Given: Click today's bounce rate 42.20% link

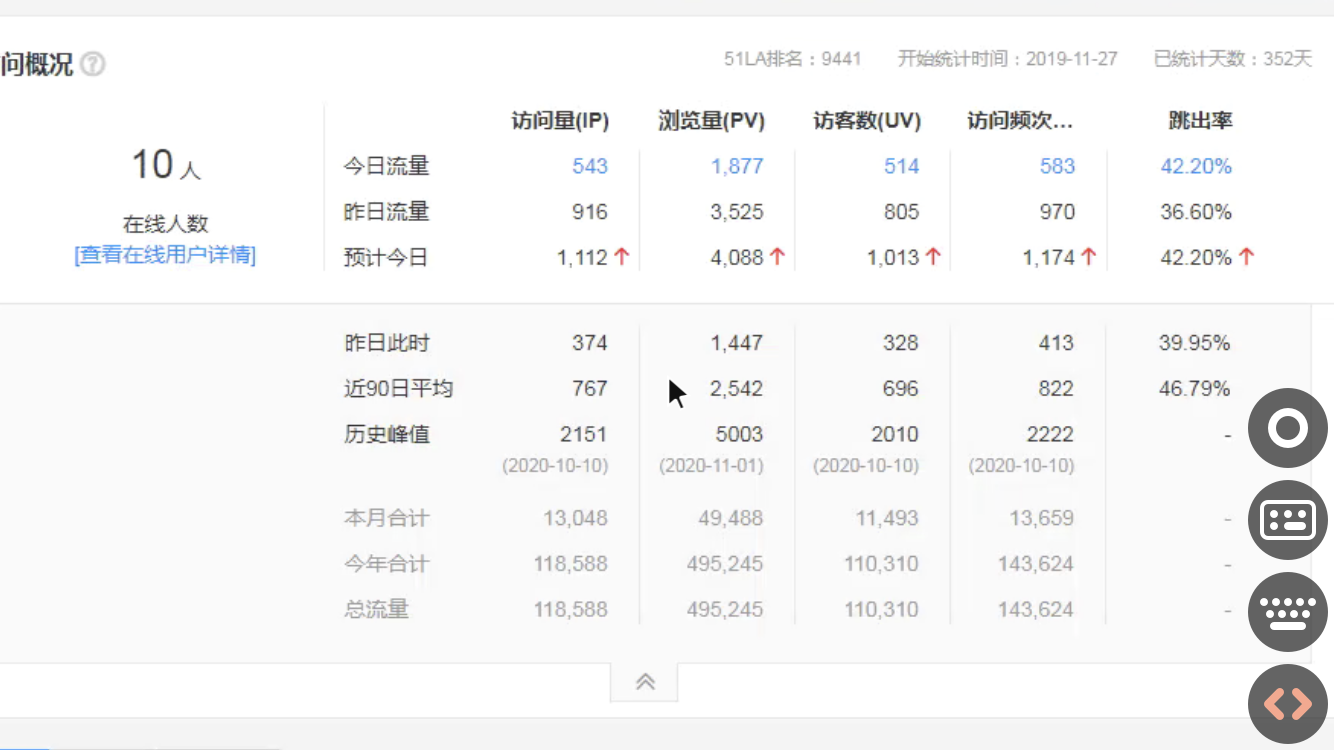Looking at the screenshot, I should click(x=1196, y=166).
